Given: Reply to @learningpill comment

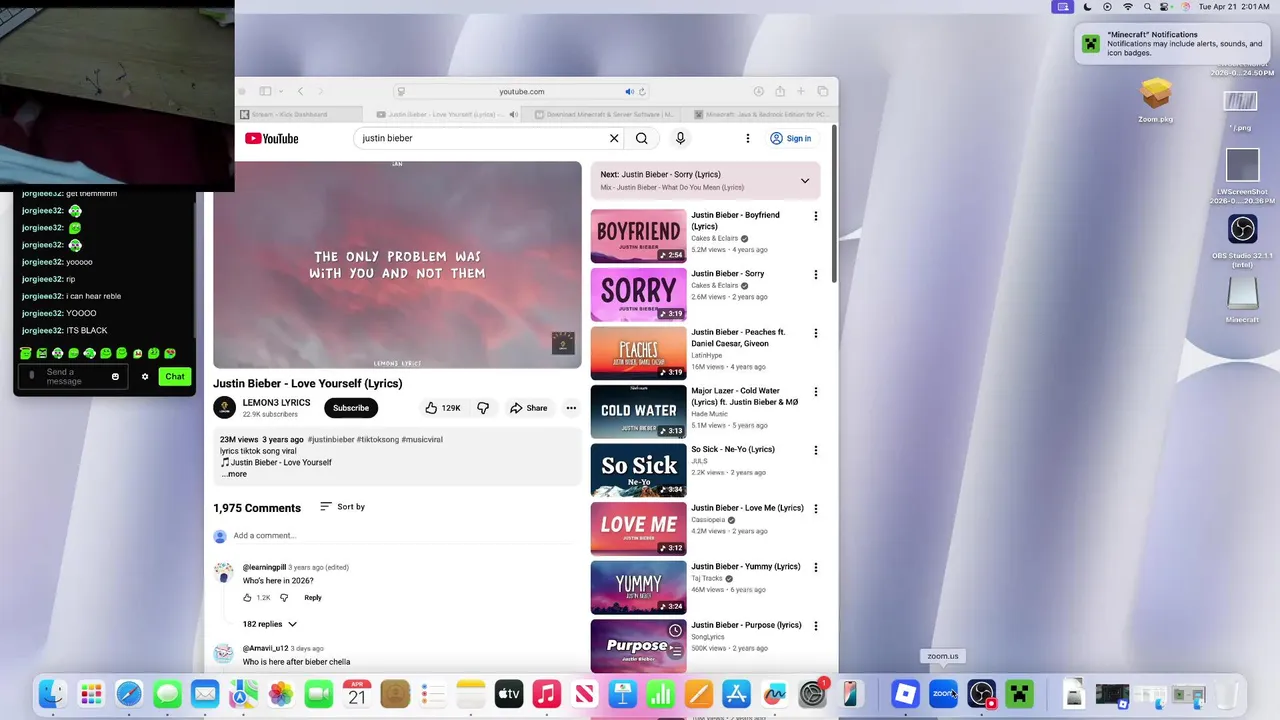Looking at the screenshot, I should 313,598.
